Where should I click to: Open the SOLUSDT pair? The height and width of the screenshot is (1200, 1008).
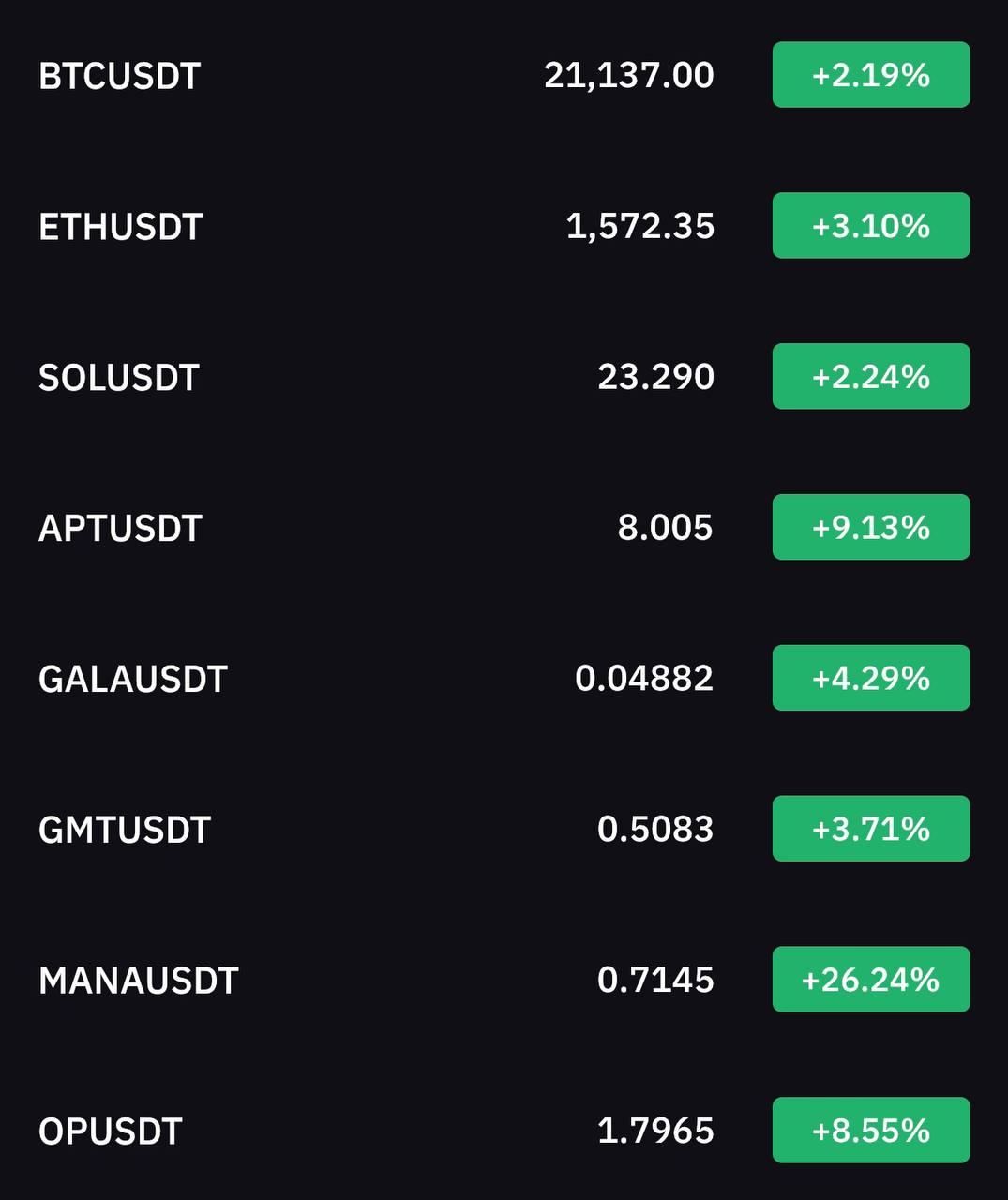[x=118, y=378]
